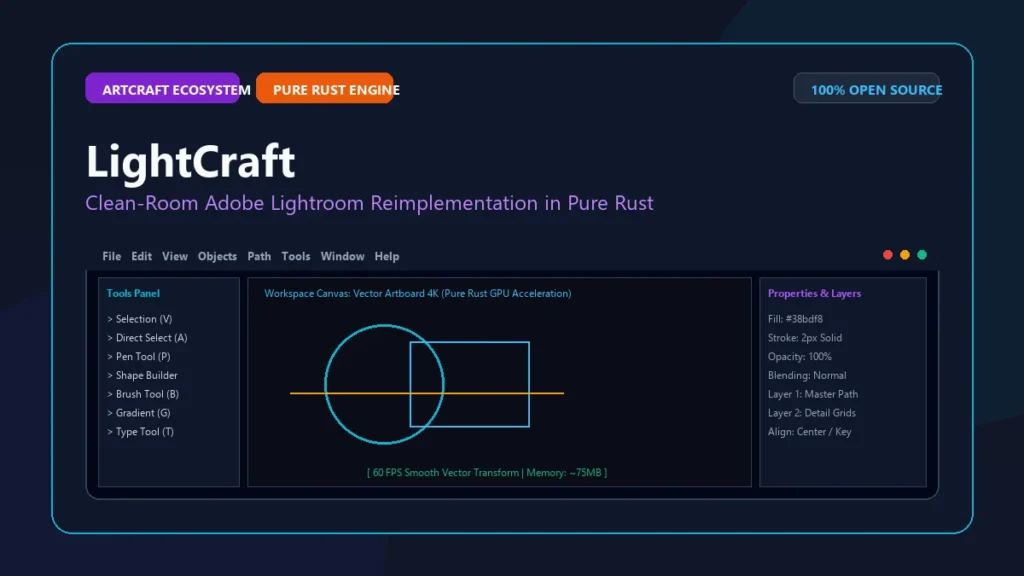The width and height of the screenshot is (1024, 576).
Task: Click the Clean-Room Adobe Lightroom subtitle
Action: [x=369, y=203]
